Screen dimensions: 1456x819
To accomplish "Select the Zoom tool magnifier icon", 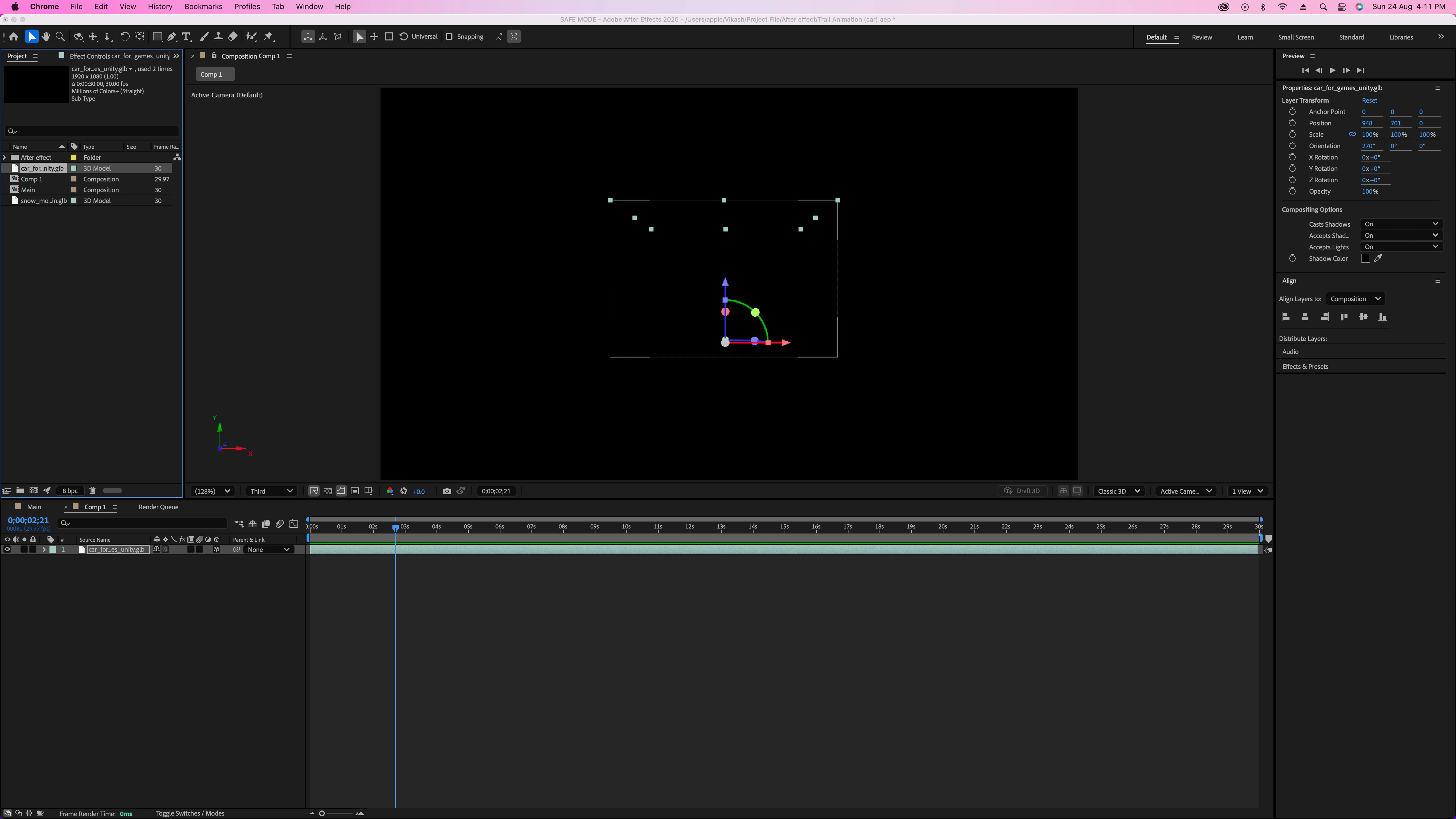I will [60, 37].
